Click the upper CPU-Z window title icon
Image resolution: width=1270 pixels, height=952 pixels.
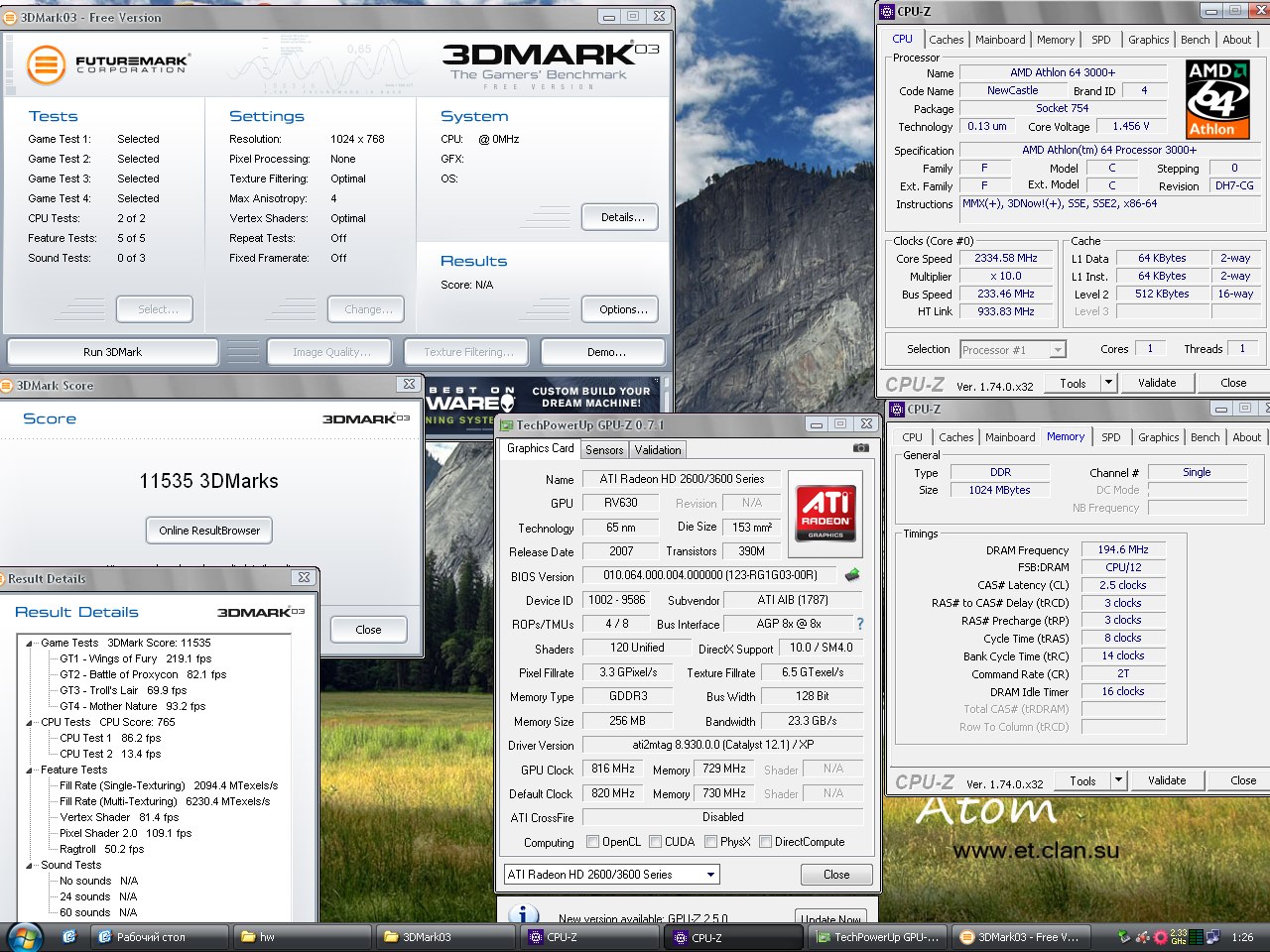coord(887,11)
